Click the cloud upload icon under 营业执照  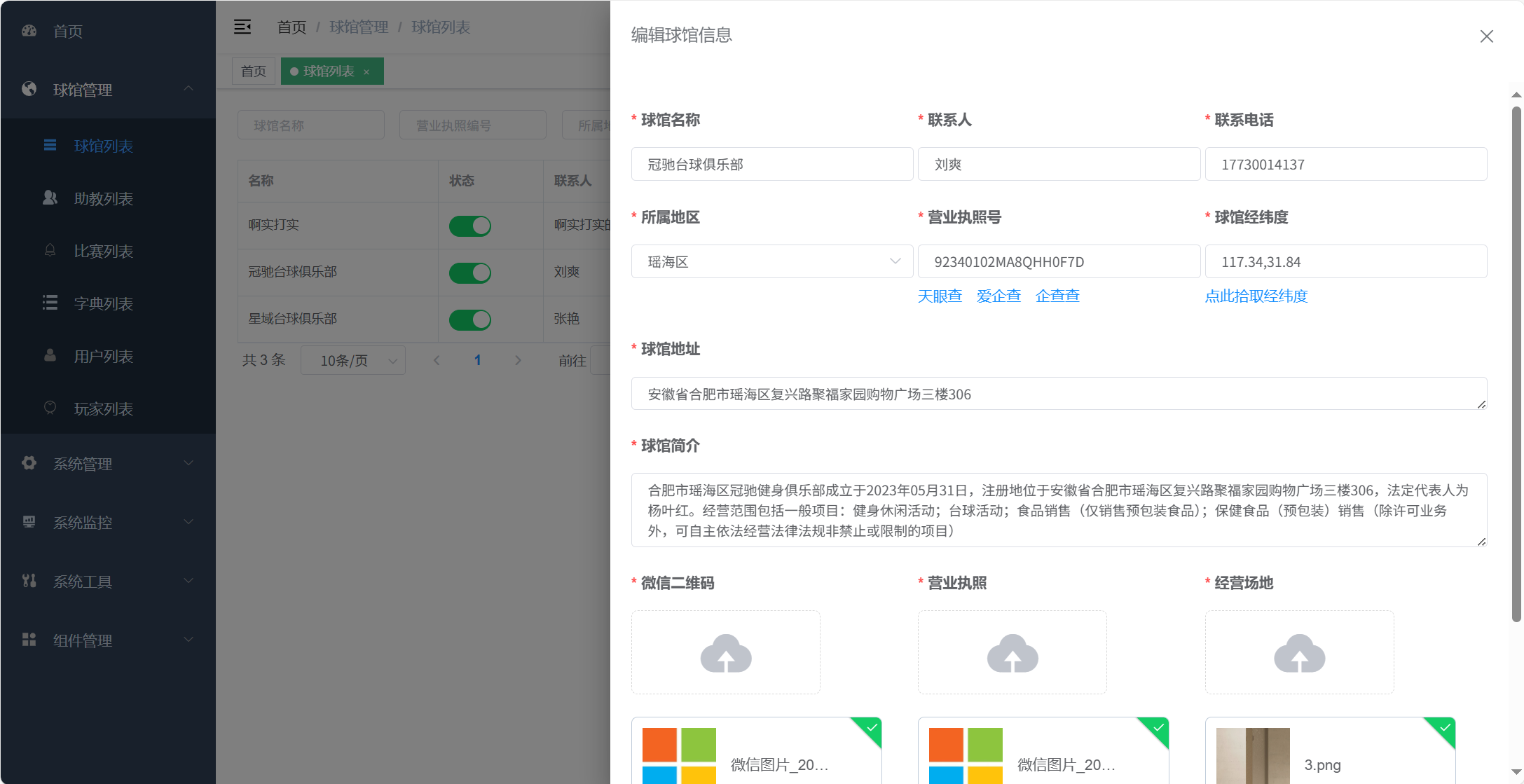point(1012,653)
